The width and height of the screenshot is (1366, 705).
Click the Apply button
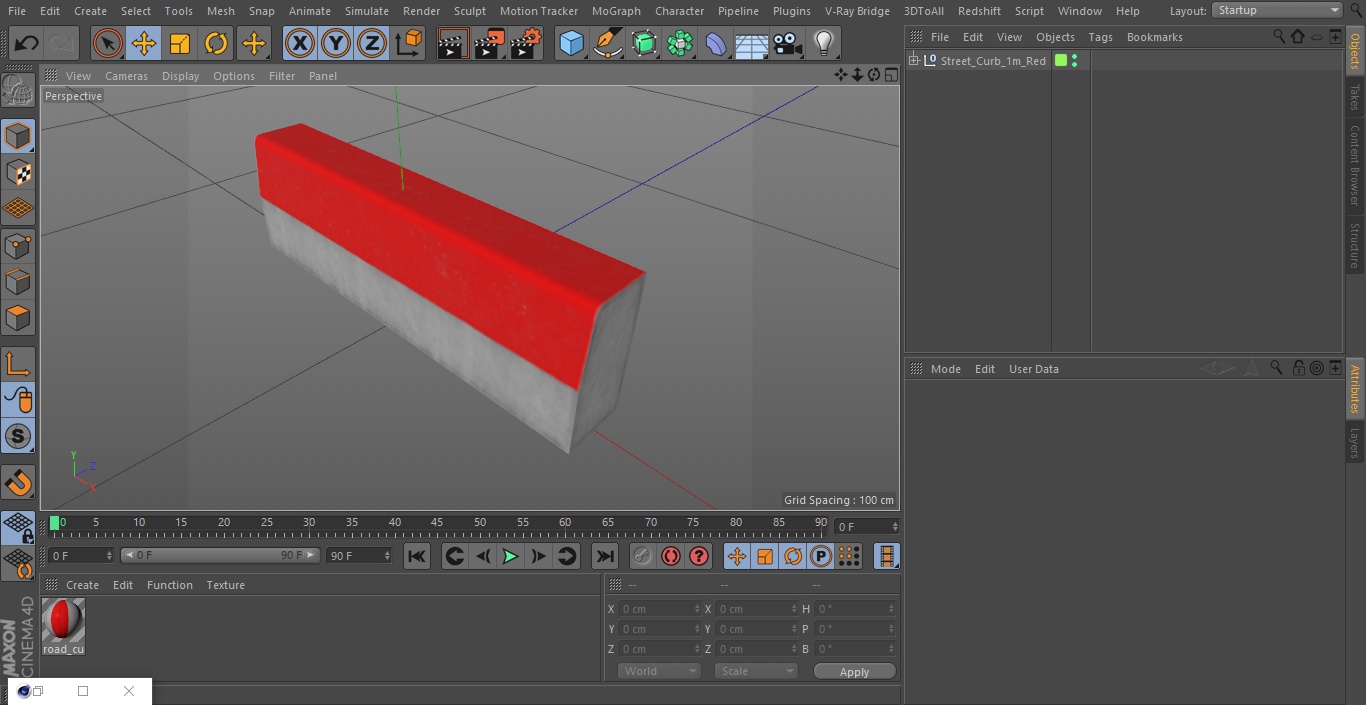tap(854, 672)
